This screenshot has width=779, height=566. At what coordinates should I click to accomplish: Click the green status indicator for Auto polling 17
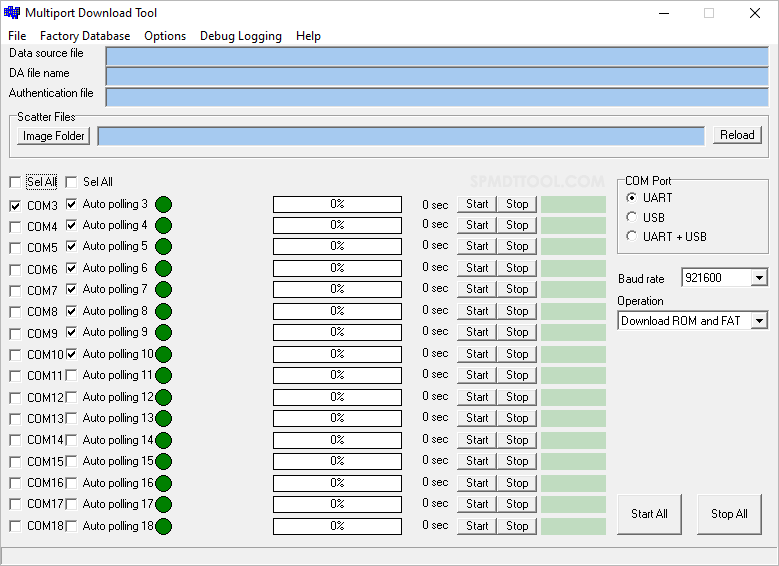pos(163,504)
